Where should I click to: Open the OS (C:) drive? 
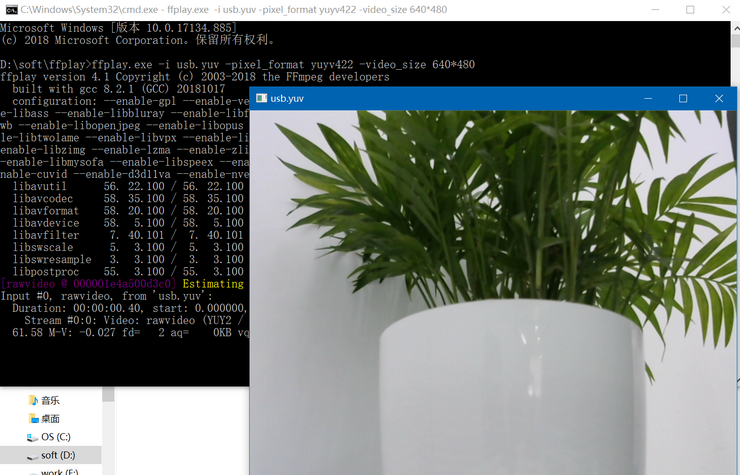pos(56,437)
